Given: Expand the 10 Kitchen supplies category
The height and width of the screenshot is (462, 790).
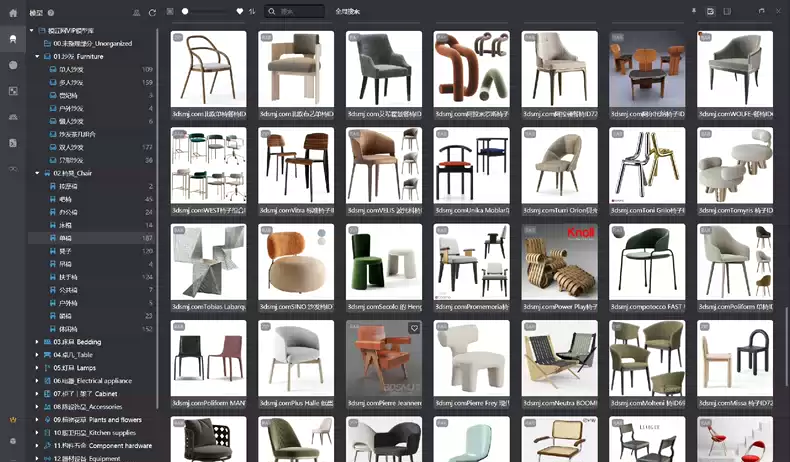Looking at the screenshot, I should pyautogui.click(x=37, y=433).
